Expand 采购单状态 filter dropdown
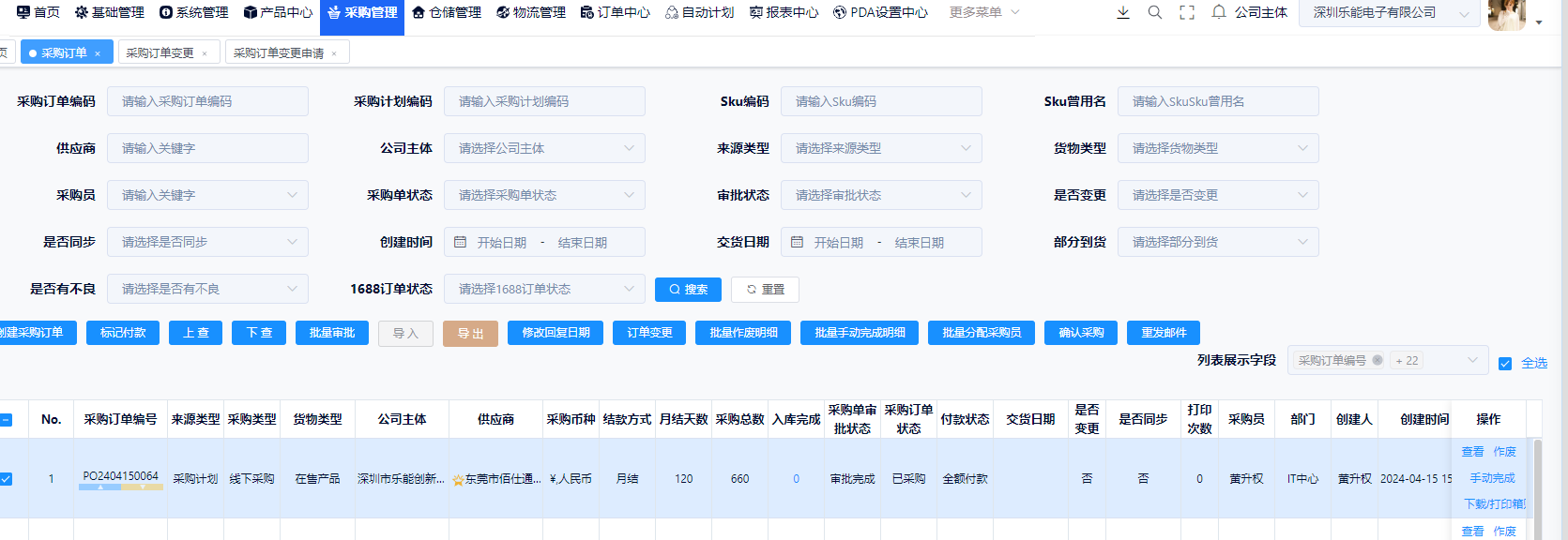This screenshot has width=1568, height=540. pyautogui.click(x=544, y=195)
